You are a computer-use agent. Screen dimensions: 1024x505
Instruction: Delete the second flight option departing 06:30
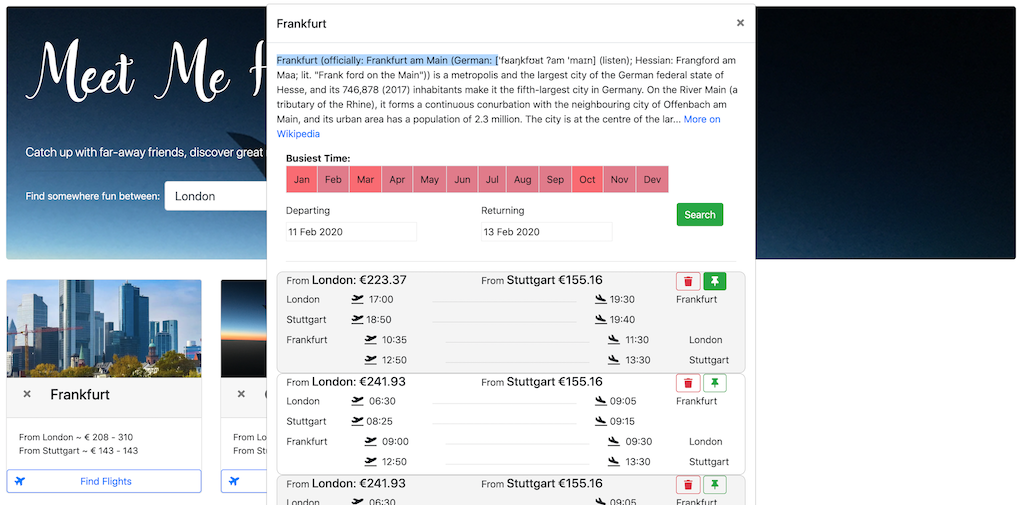point(688,383)
